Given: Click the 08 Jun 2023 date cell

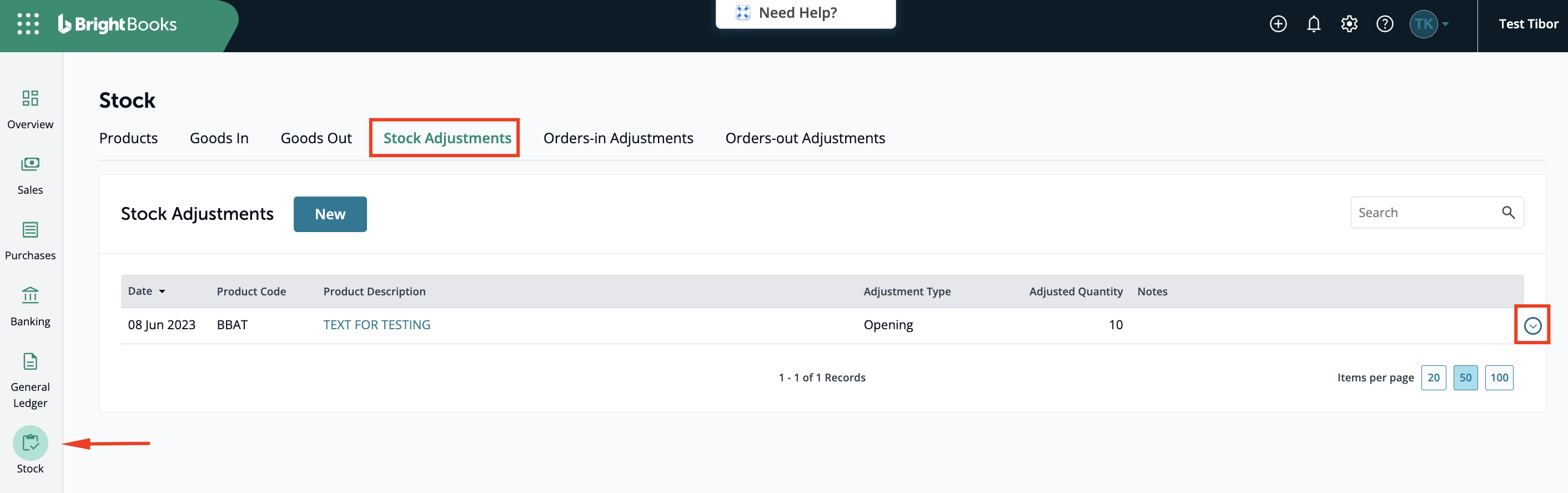Looking at the screenshot, I should click(162, 325).
